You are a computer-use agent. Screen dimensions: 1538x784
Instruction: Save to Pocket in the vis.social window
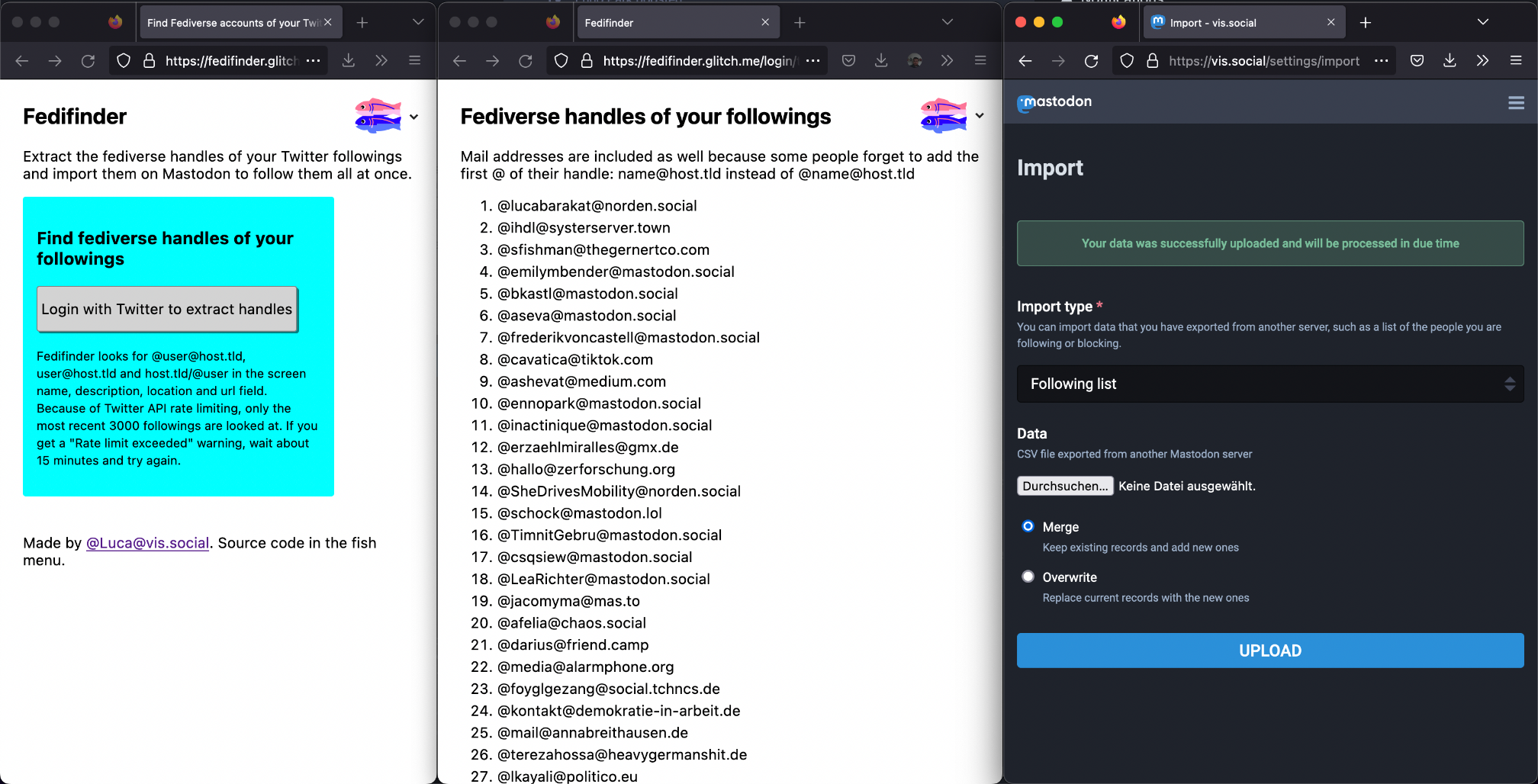click(x=1417, y=61)
